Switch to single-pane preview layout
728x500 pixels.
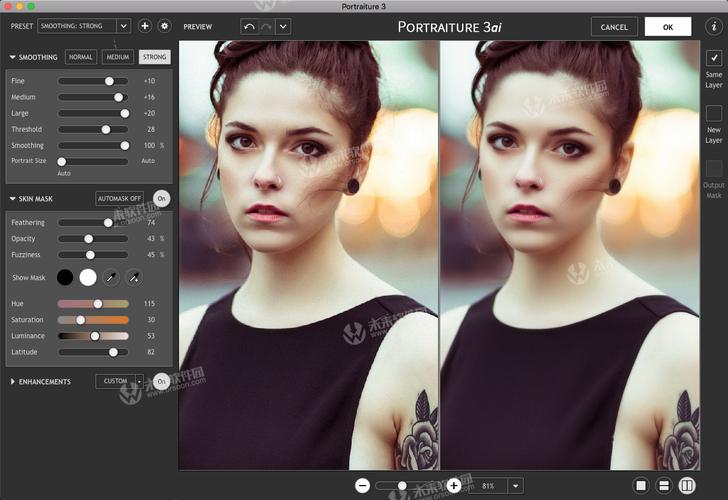[641, 486]
